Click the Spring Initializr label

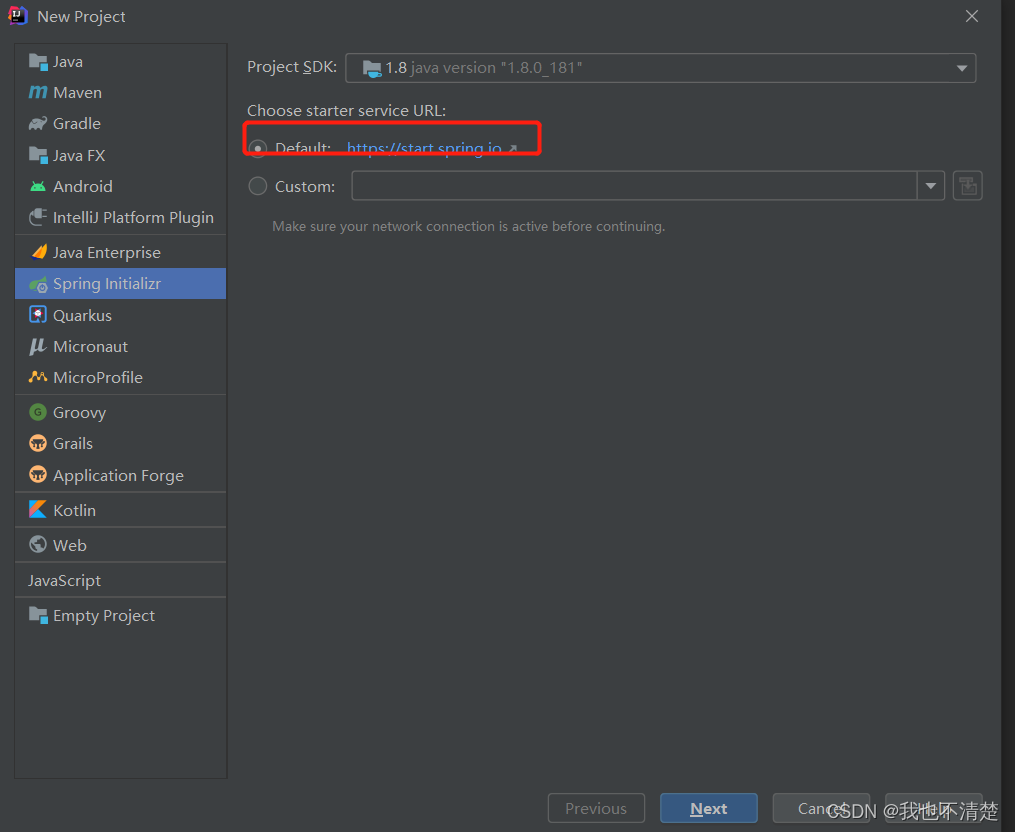(107, 284)
